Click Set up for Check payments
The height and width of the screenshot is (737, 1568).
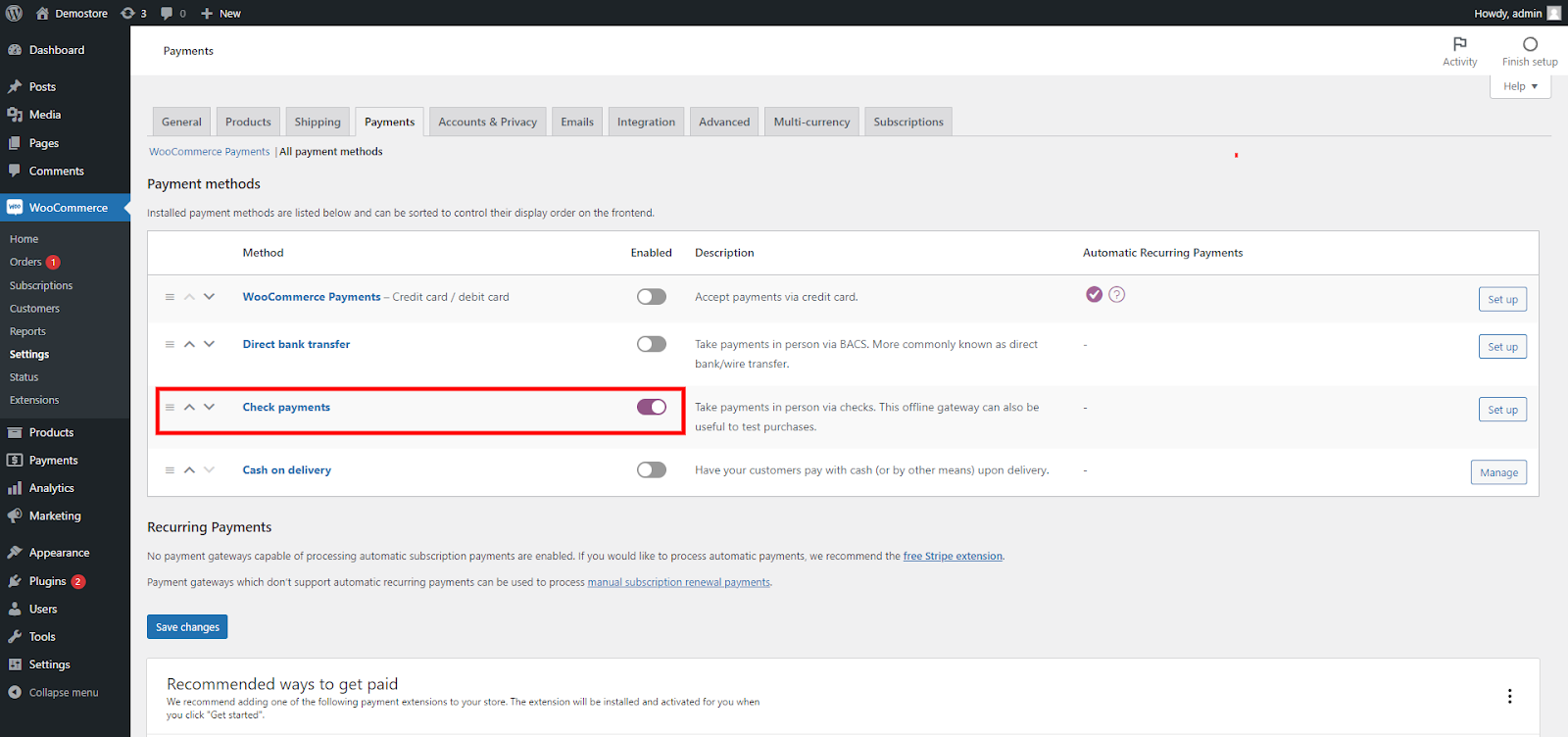click(1502, 410)
